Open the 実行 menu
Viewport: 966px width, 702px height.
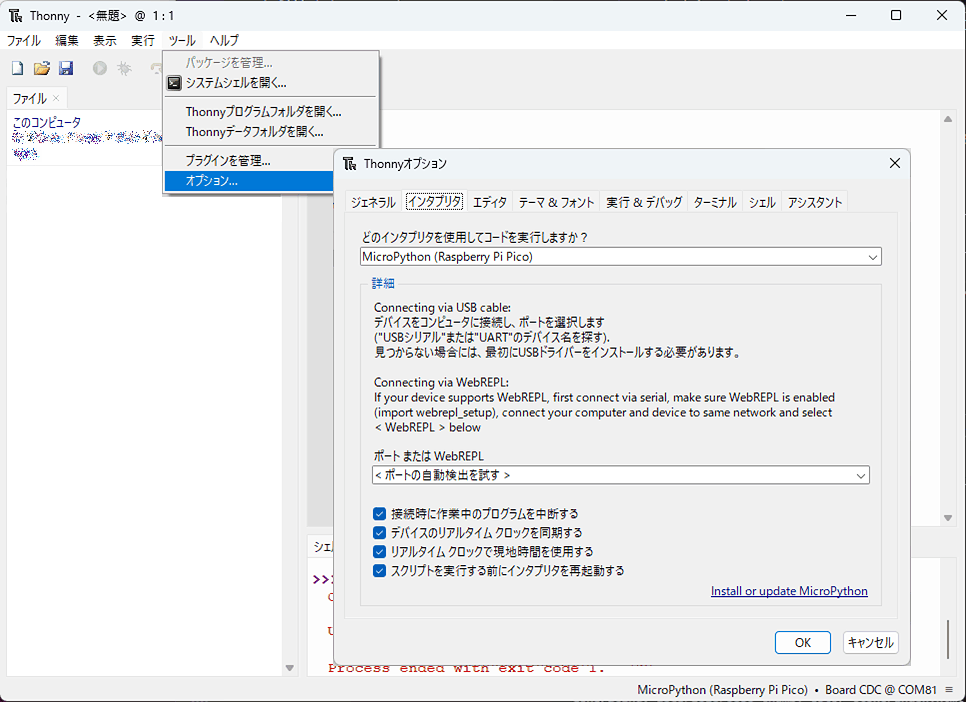143,41
